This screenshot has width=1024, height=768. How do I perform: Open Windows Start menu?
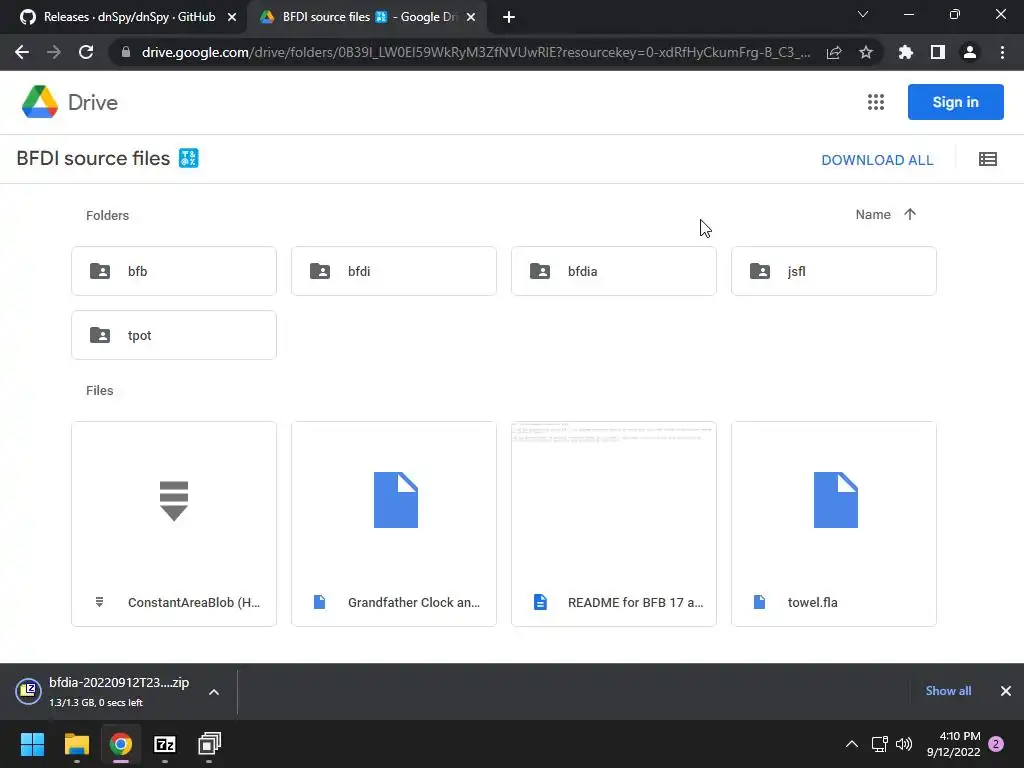[32, 744]
